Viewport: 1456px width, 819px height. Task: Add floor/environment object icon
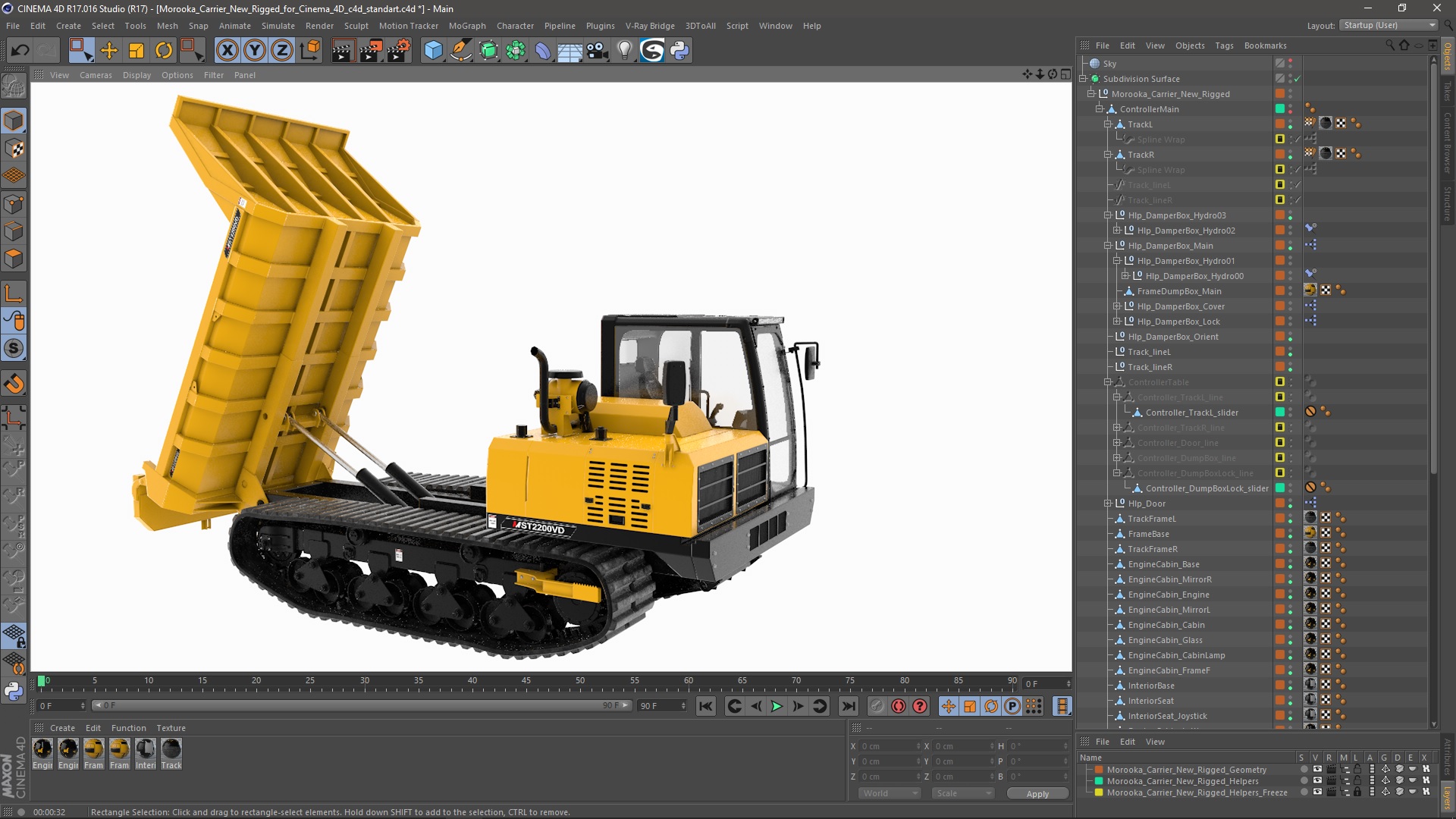[x=570, y=51]
